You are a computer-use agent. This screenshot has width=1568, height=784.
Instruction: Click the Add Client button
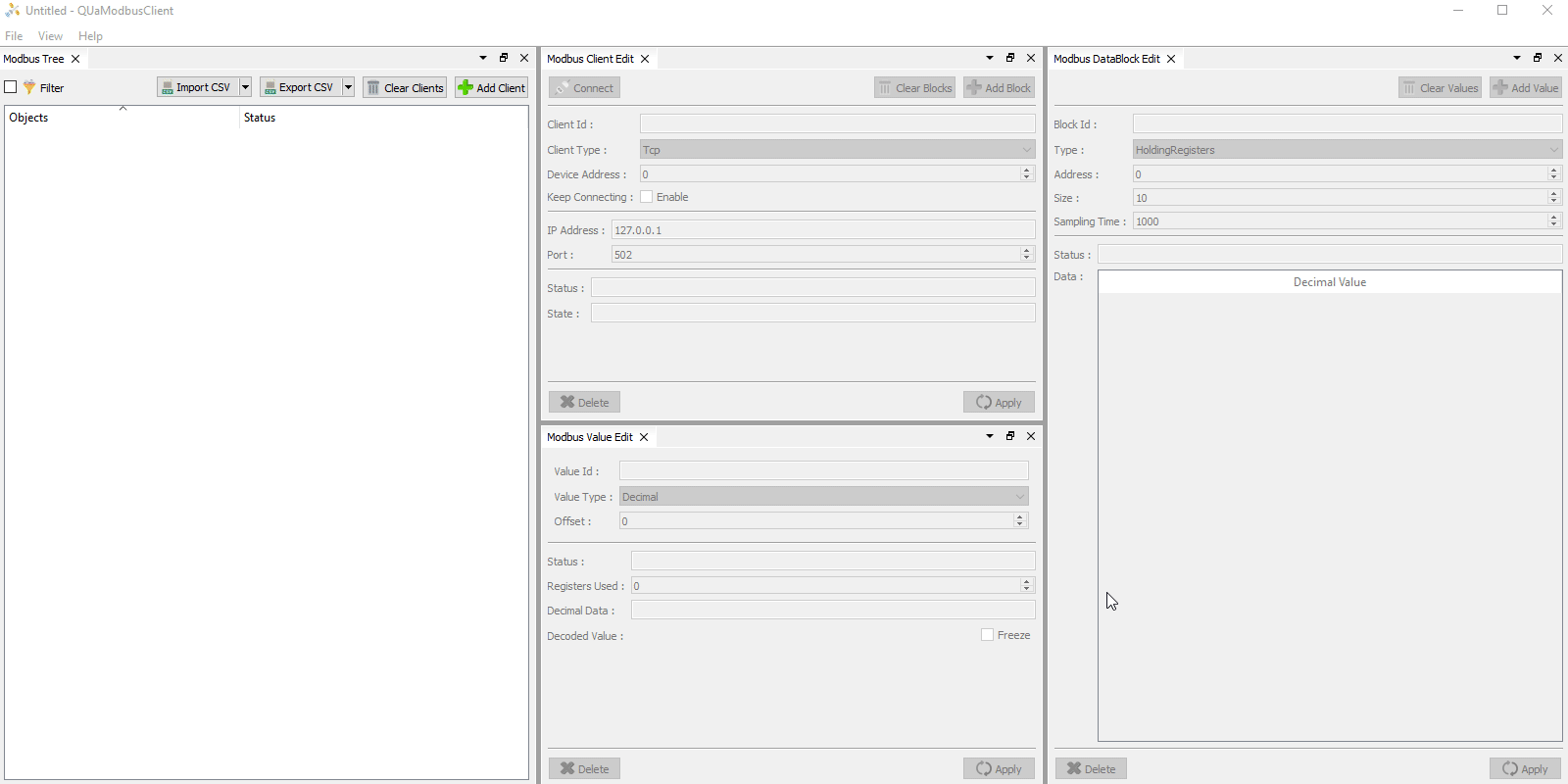tap(492, 87)
